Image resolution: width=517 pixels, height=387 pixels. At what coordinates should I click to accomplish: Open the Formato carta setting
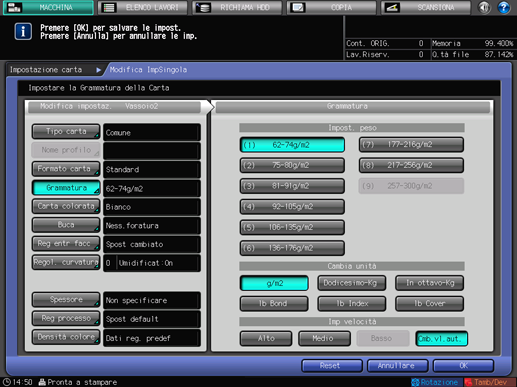[x=66, y=169]
